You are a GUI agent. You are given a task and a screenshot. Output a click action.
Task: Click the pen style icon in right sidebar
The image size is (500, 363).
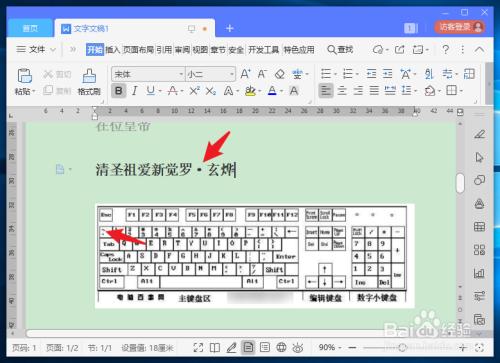pos(479,134)
